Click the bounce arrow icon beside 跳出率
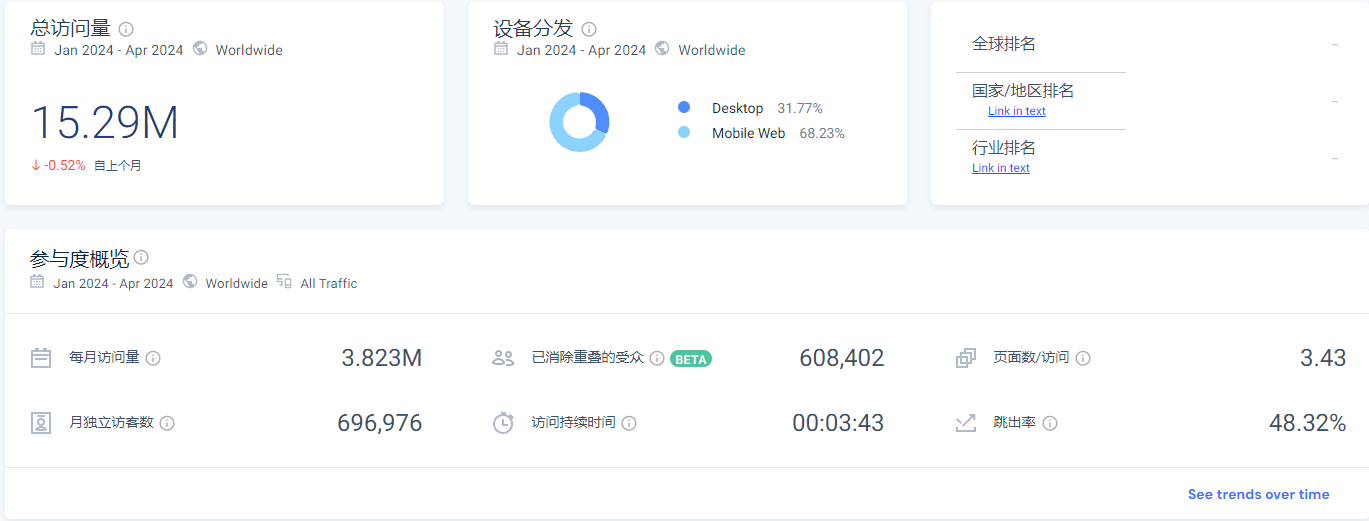Viewport: 1369px width, 521px height. (x=966, y=423)
